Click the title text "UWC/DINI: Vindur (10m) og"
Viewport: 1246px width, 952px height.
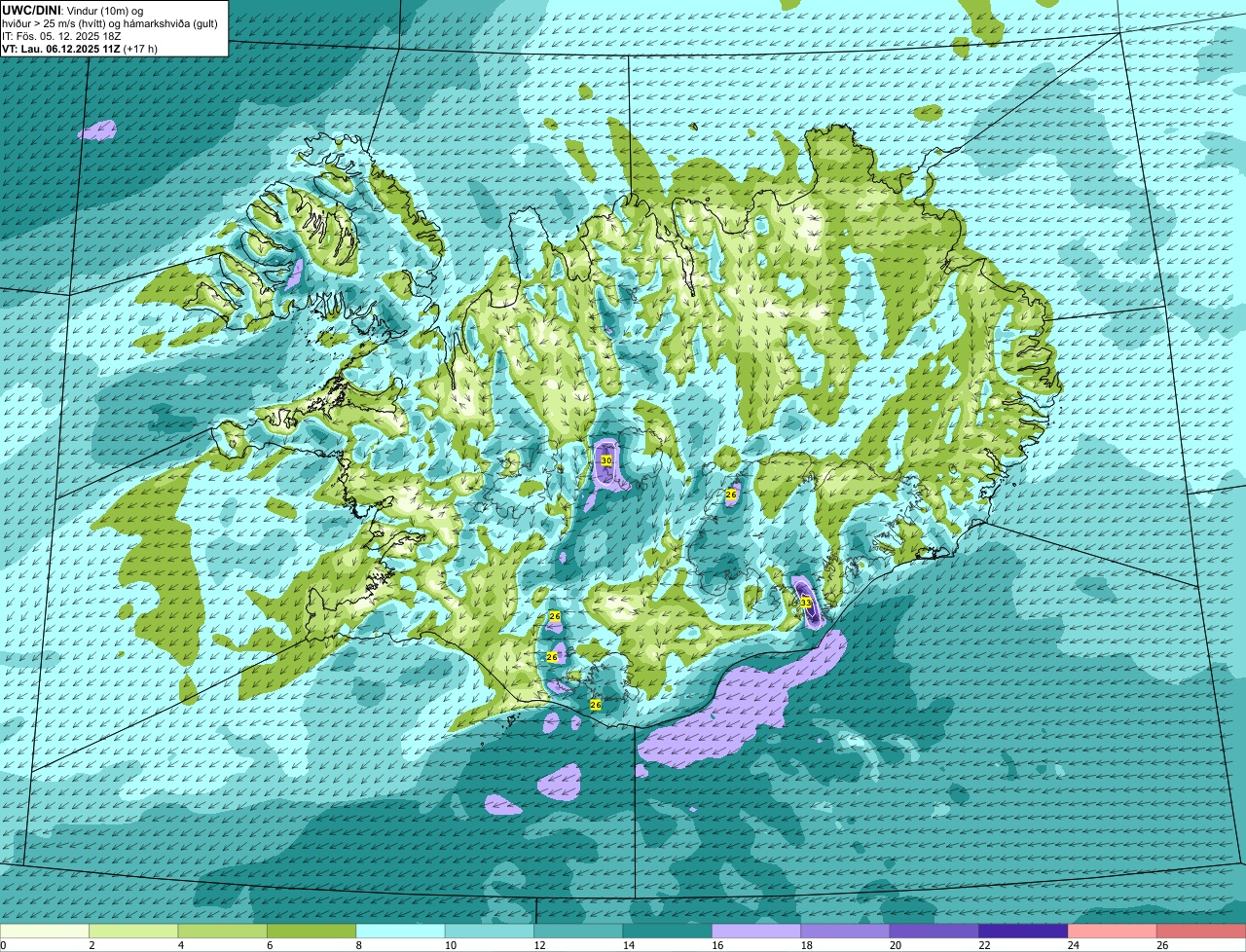tap(72, 10)
